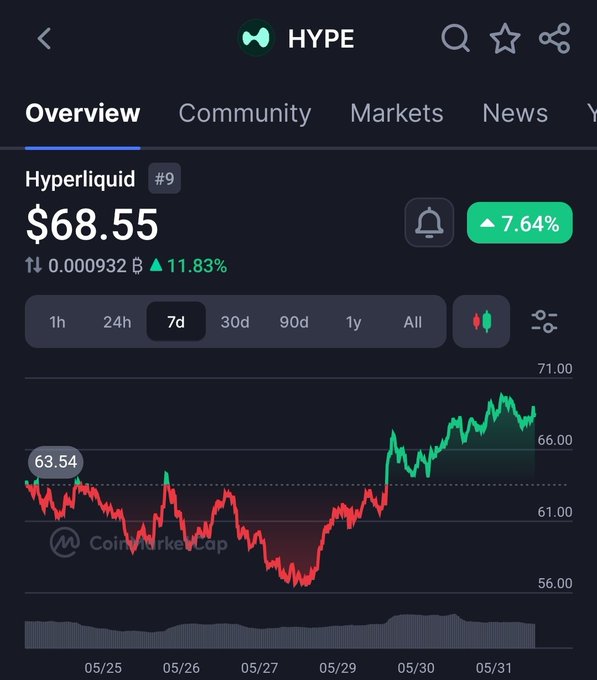This screenshot has height=680, width=597.
Task: Tap the HYPE ticker title
Action: [x=321, y=39]
